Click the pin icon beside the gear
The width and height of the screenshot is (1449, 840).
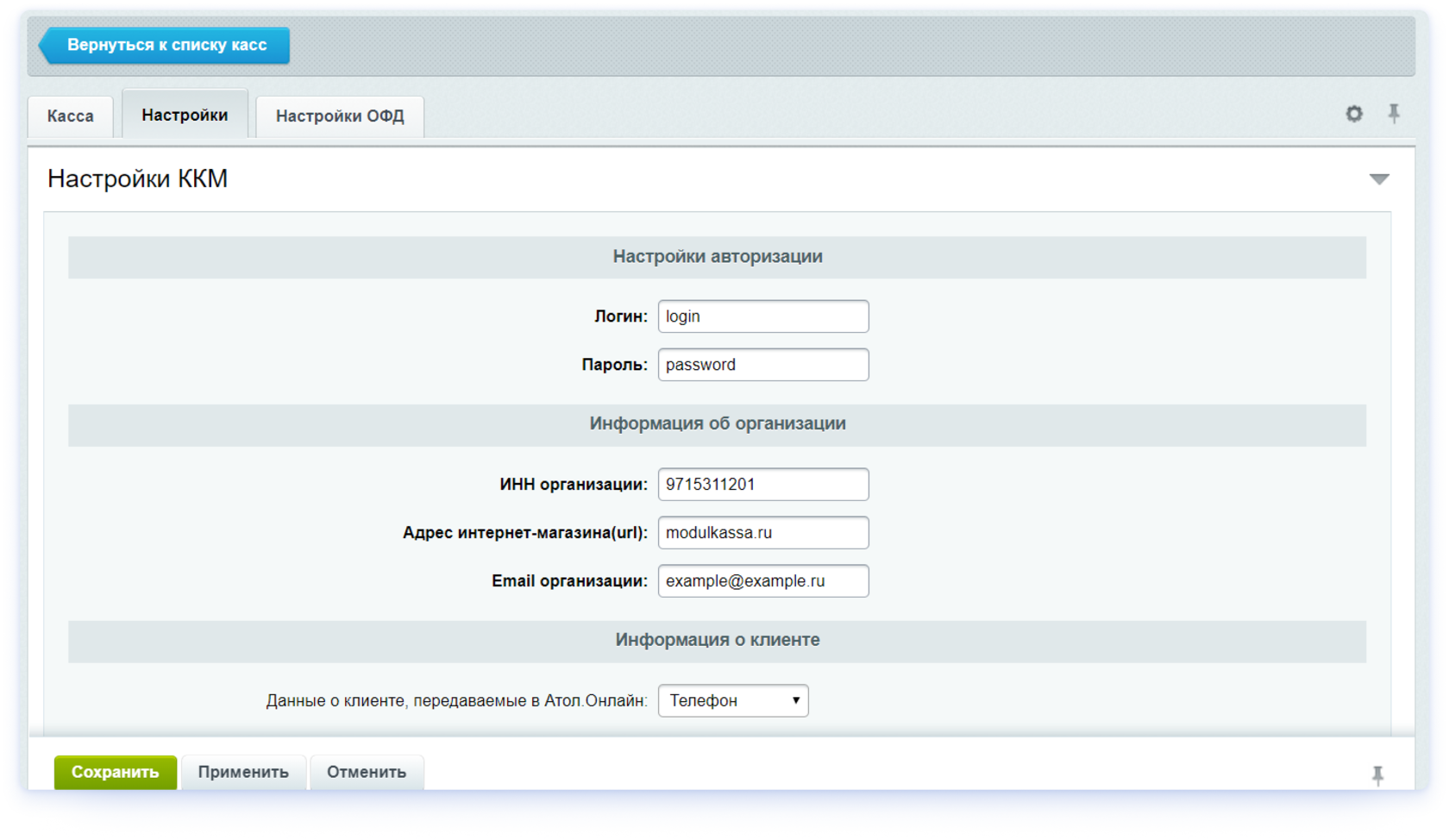[x=1394, y=114]
